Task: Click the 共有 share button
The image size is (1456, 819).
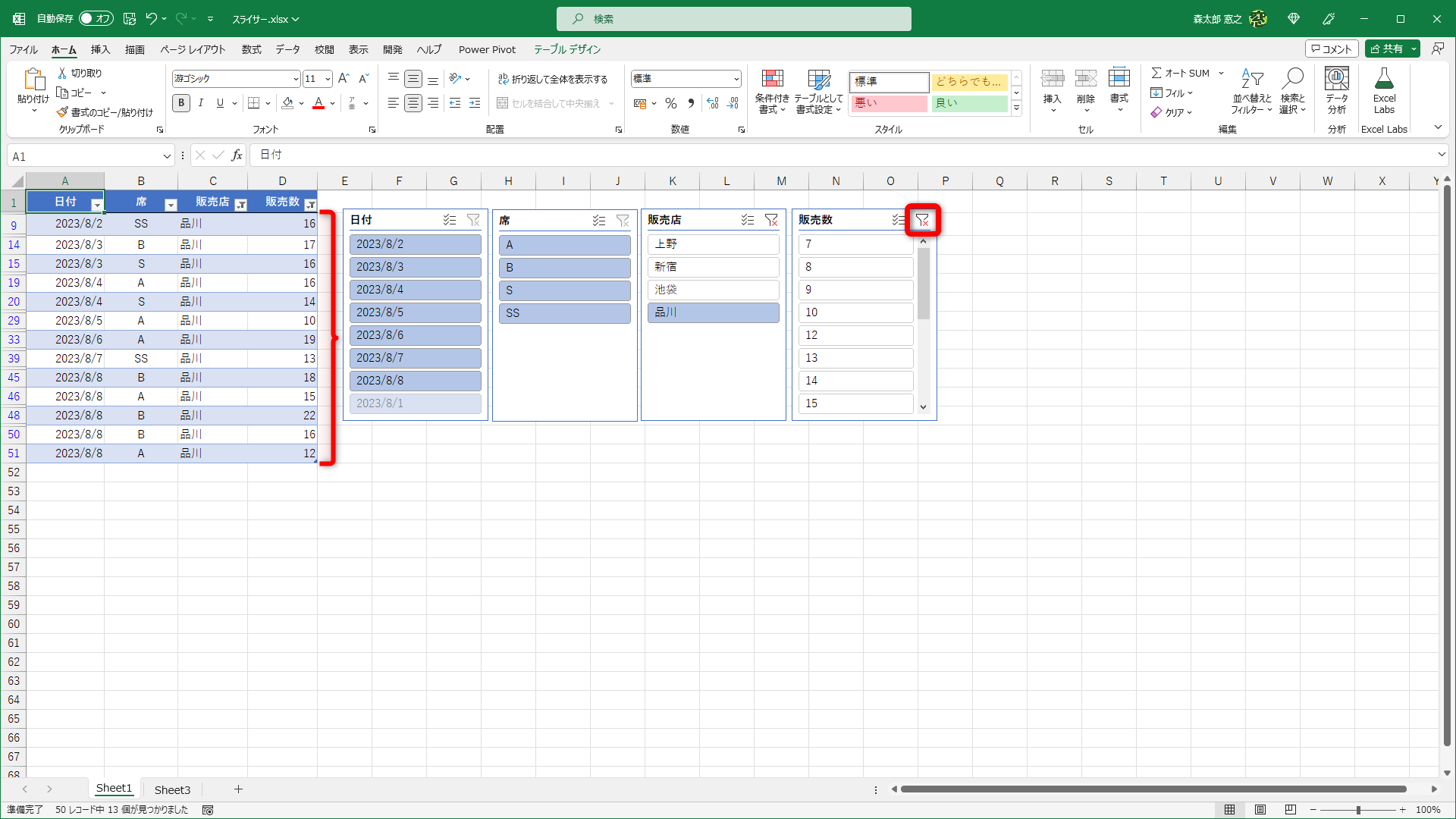Action: (x=1388, y=49)
